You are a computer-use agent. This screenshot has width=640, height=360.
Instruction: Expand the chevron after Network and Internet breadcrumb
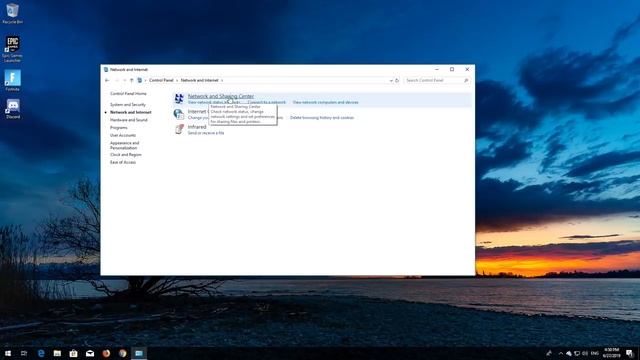pyautogui.click(x=222, y=80)
